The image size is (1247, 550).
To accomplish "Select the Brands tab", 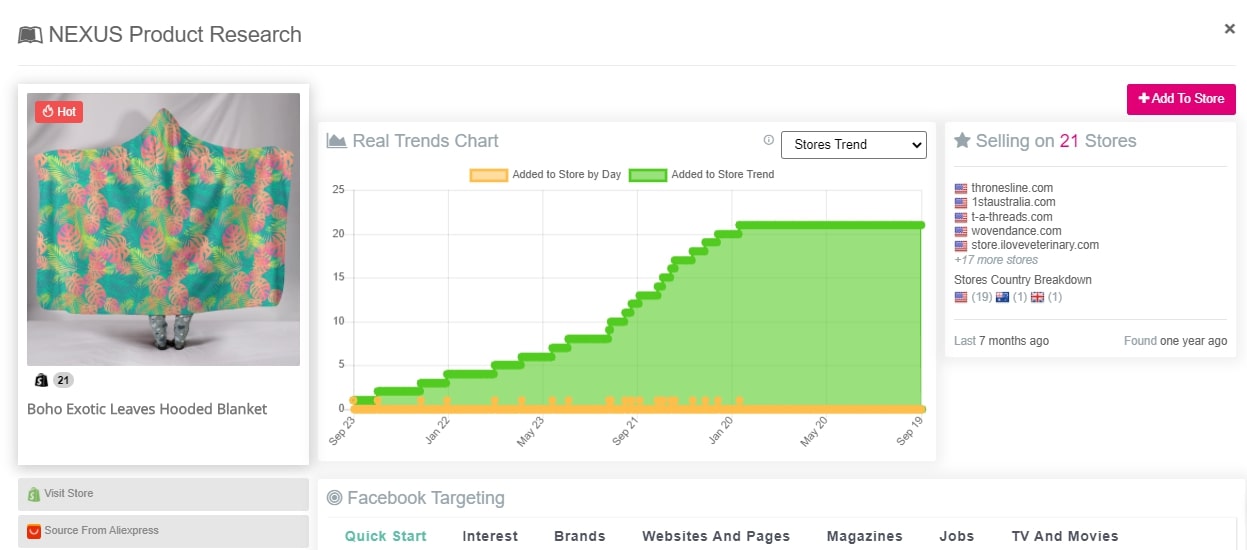I will coord(579,536).
